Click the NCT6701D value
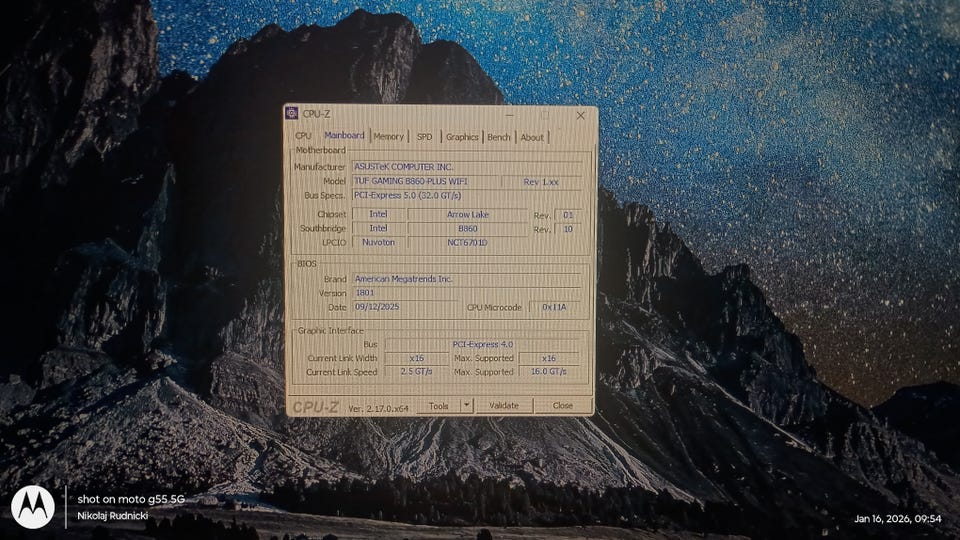 (468, 242)
